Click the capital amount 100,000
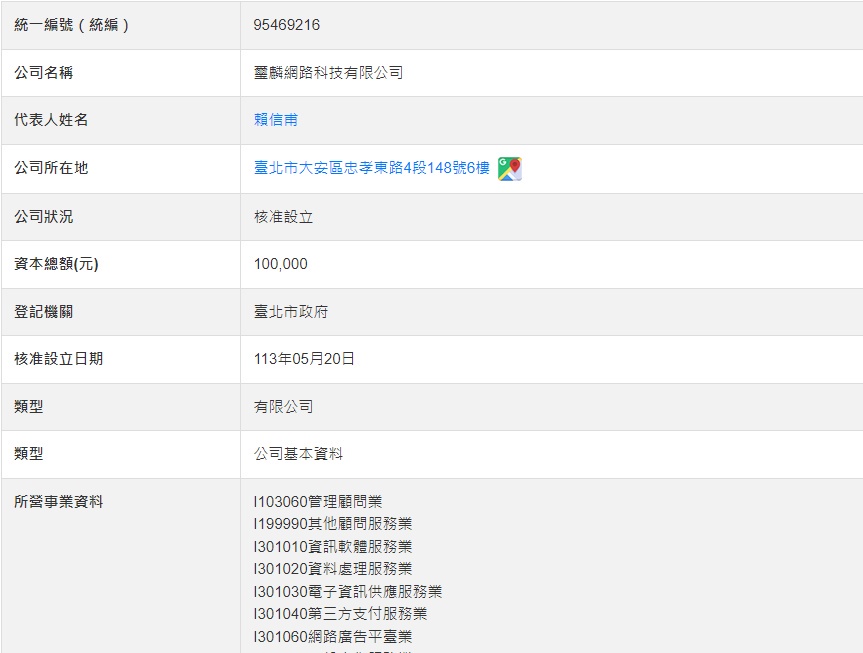 pyautogui.click(x=281, y=264)
